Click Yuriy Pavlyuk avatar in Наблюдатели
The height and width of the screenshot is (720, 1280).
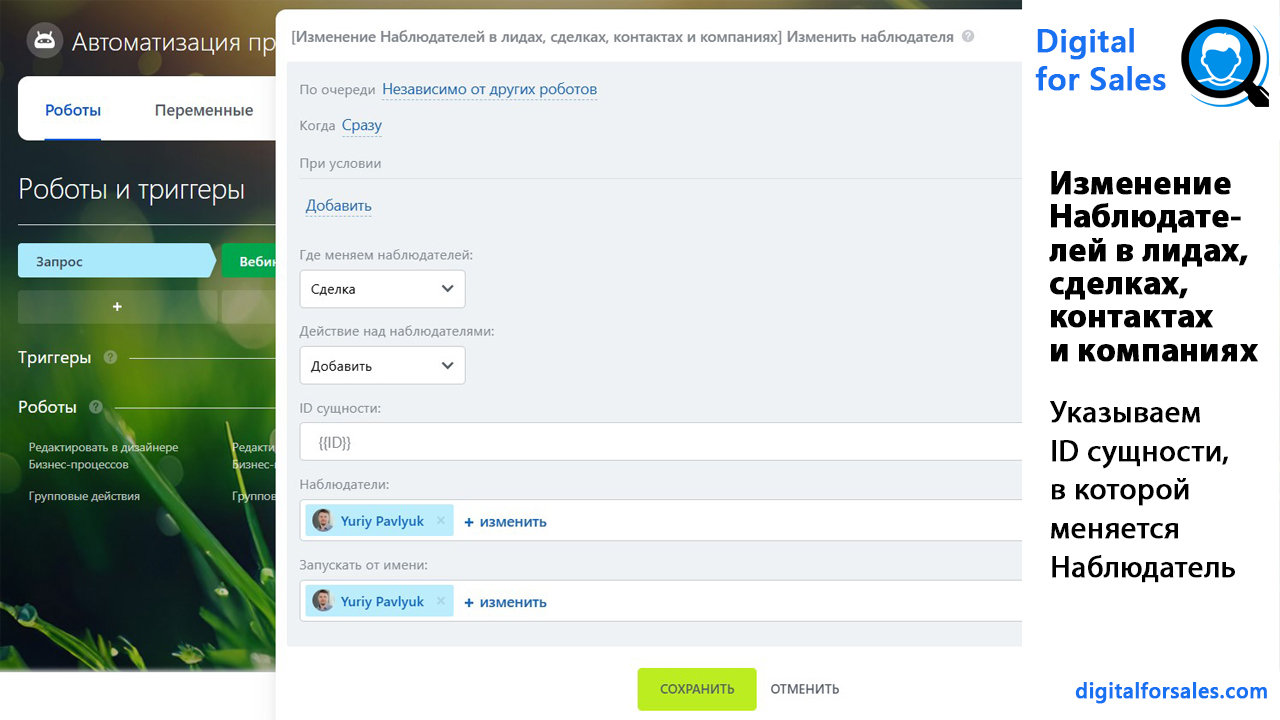pos(323,521)
